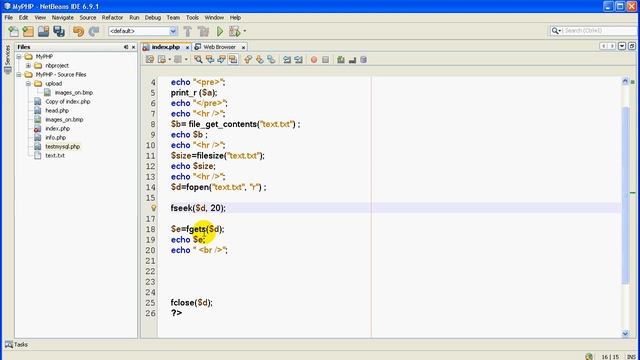Click the Previous Bookmark icon

coord(248,60)
